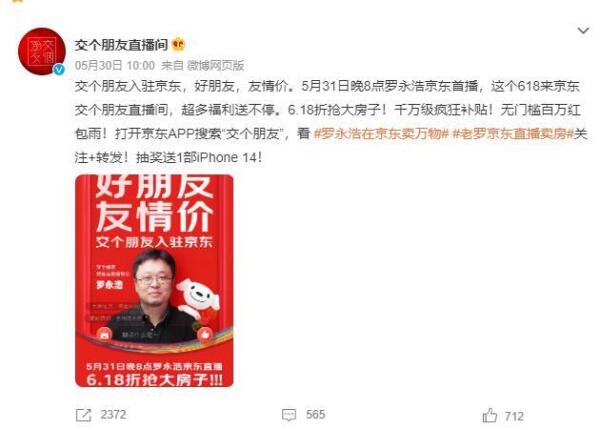Open the post options chevron menu
600x430 pixels.
coord(583,31)
